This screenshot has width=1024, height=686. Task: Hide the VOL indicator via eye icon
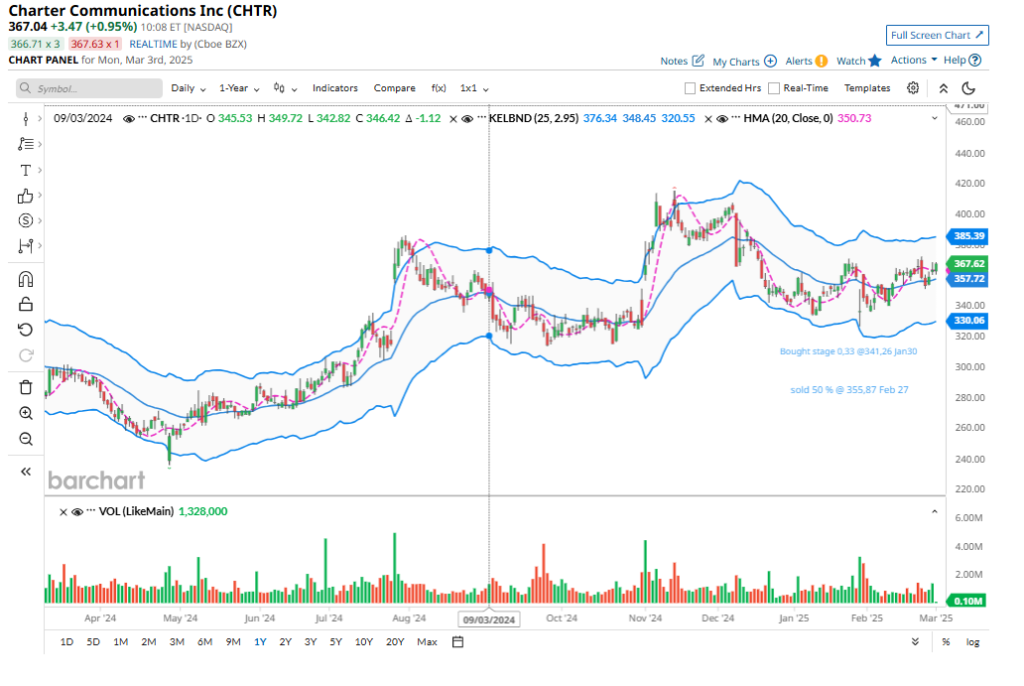coord(79,511)
